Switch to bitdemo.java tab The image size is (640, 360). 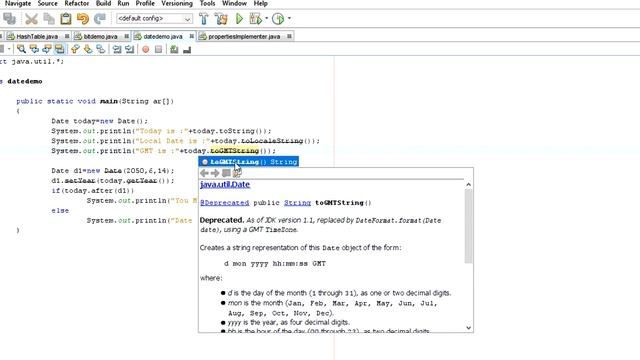pyautogui.click(x=100, y=36)
